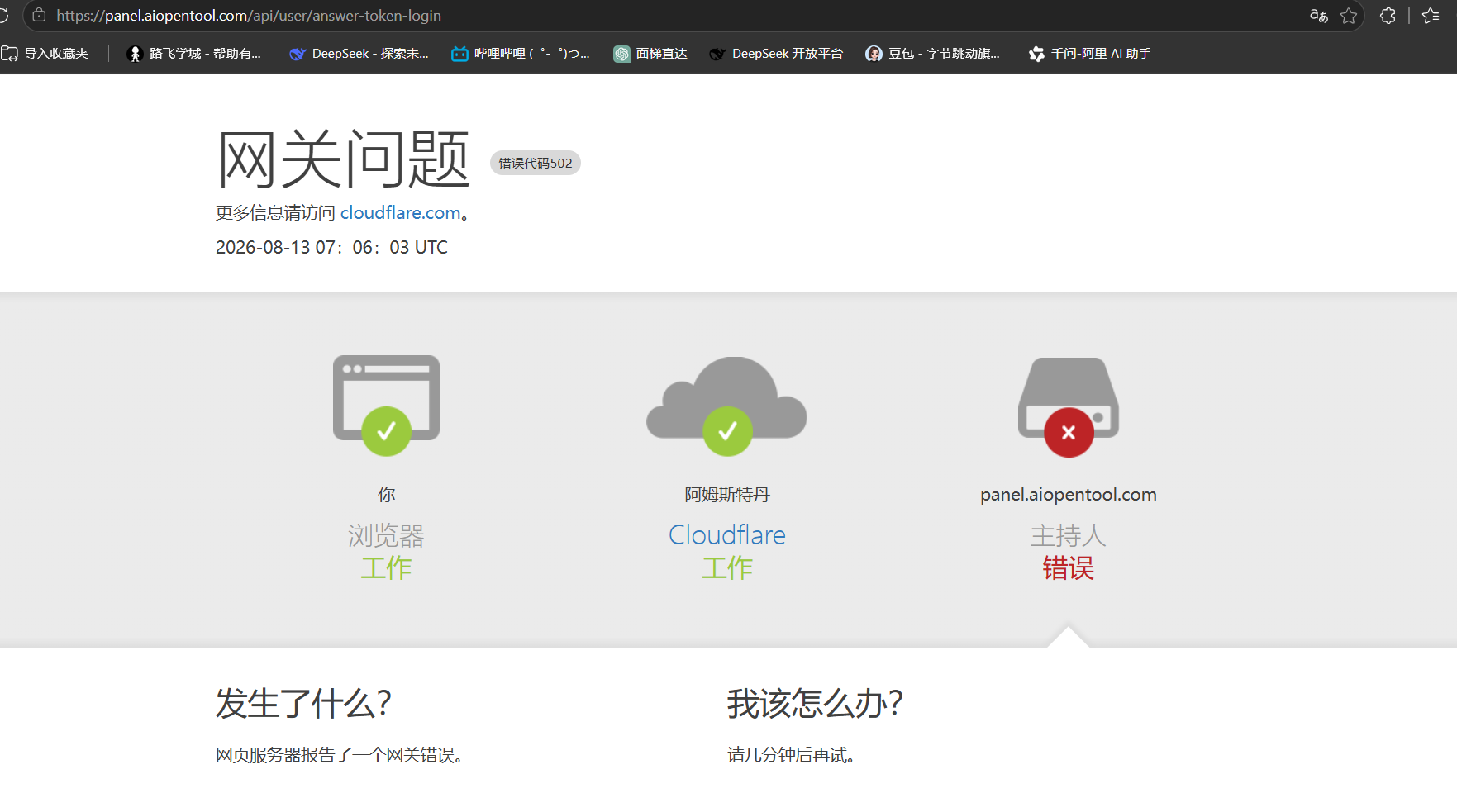Open 面梯直达 bookmark
The image size is (1457, 812).
651,54
